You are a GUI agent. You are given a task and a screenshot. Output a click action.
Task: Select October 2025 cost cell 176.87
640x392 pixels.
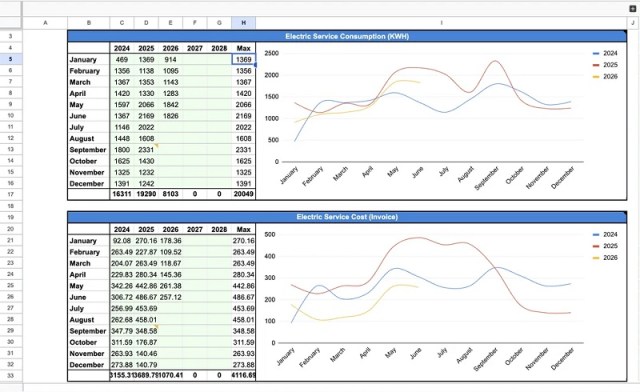click(x=146, y=343)
